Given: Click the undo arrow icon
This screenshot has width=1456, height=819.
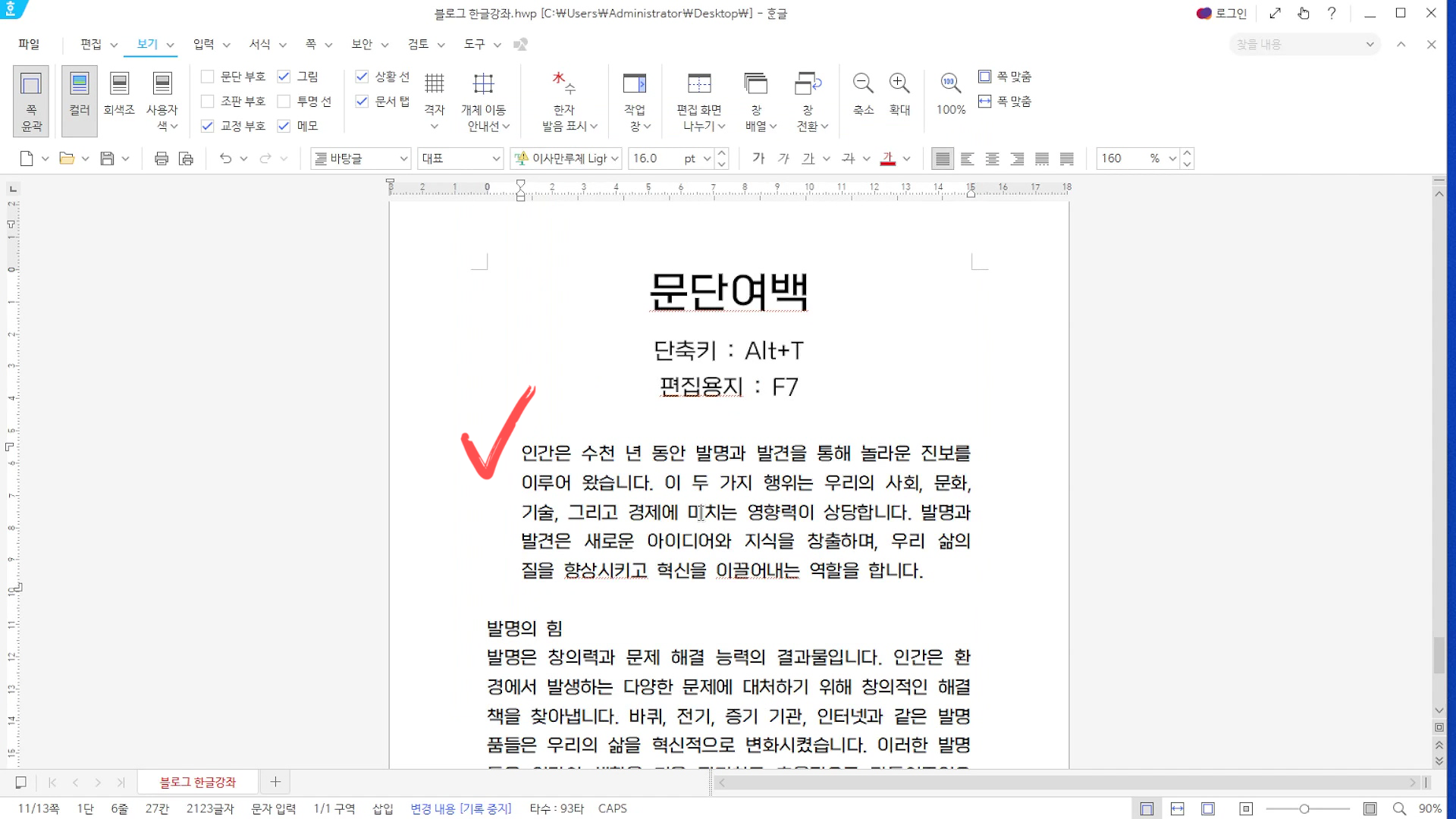Looking at the screenshot, I should (225, 158).
